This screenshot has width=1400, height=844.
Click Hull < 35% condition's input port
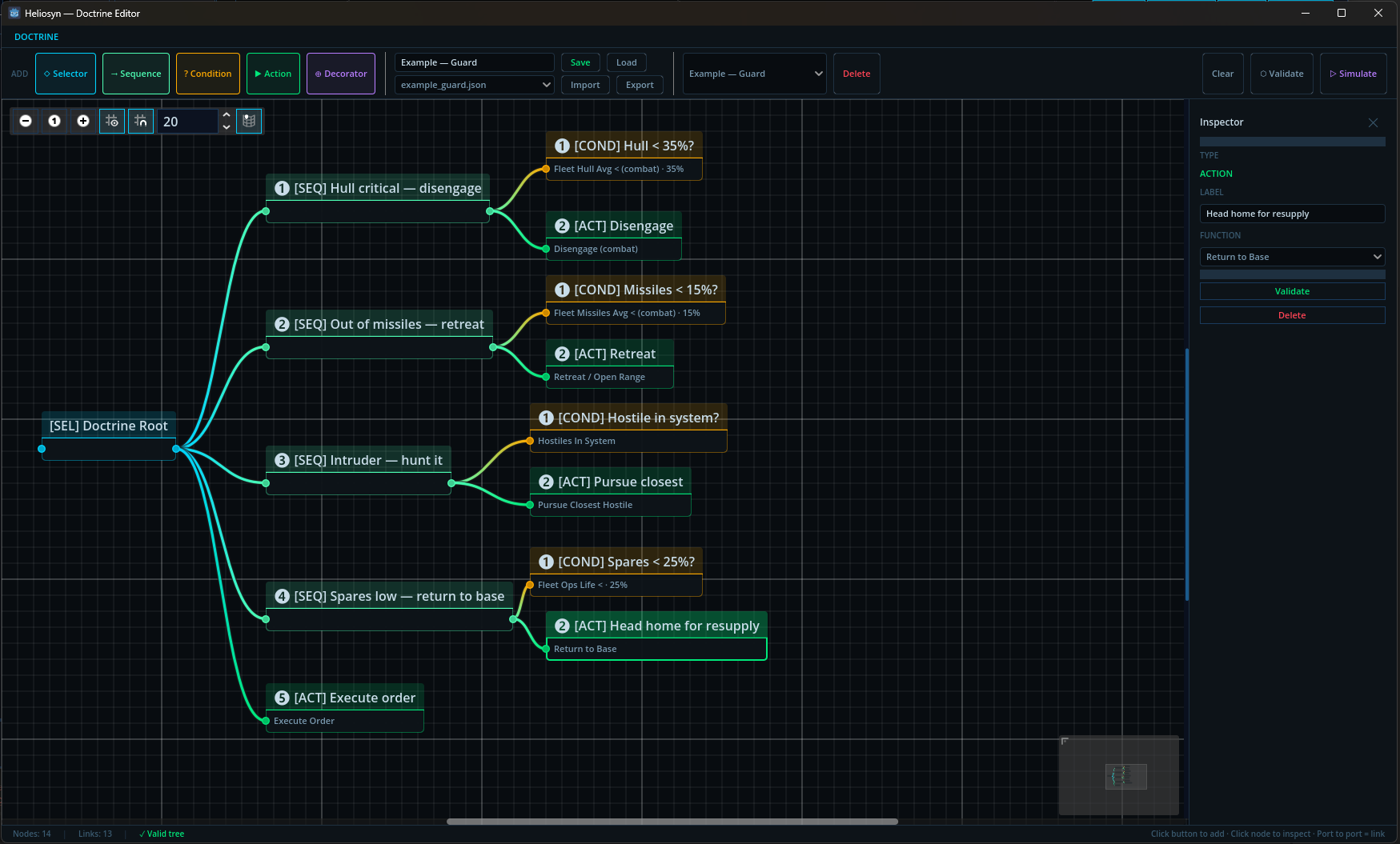click(x=546, y=169)
